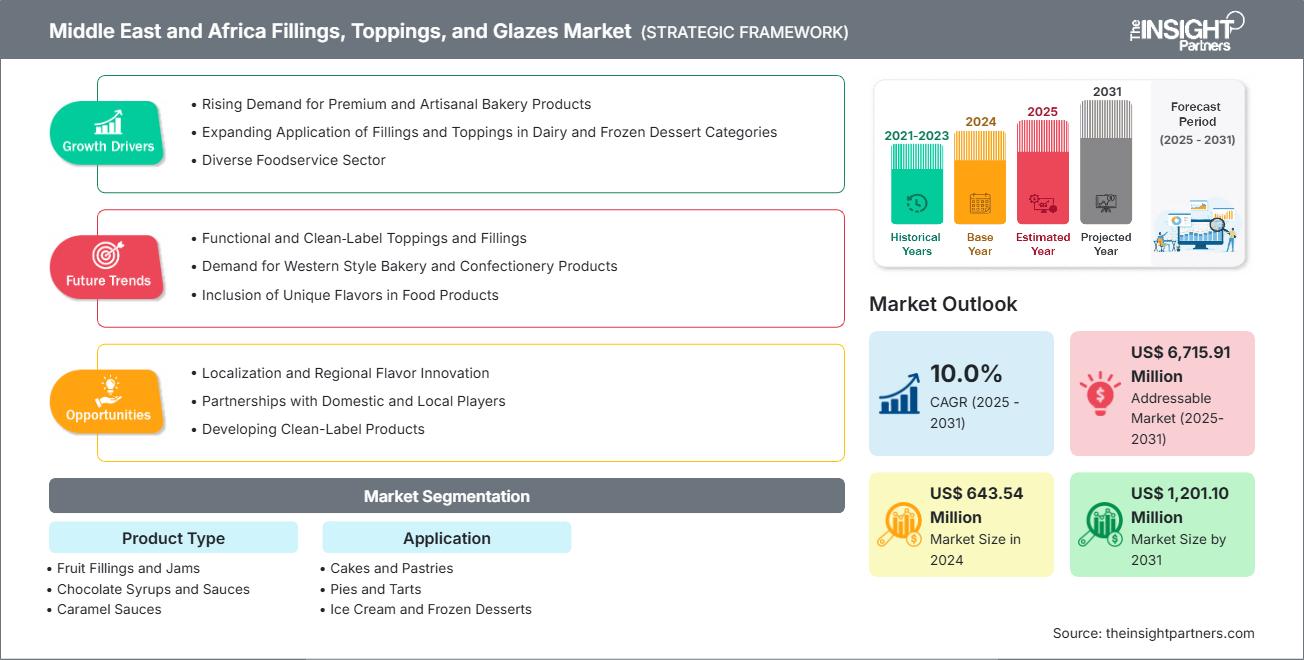This screenshot has height=660, width=1304.
Task: Click 'Forecast Period (2025 - 2031)' label
Action: (1196, 123)
